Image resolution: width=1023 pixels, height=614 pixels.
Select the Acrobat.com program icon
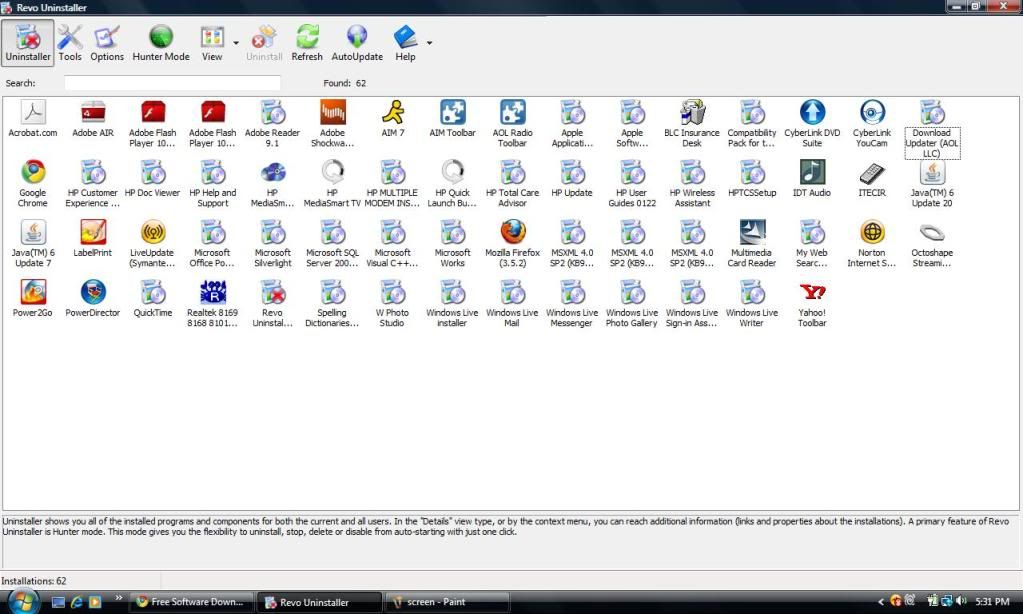tap(33, 112)
